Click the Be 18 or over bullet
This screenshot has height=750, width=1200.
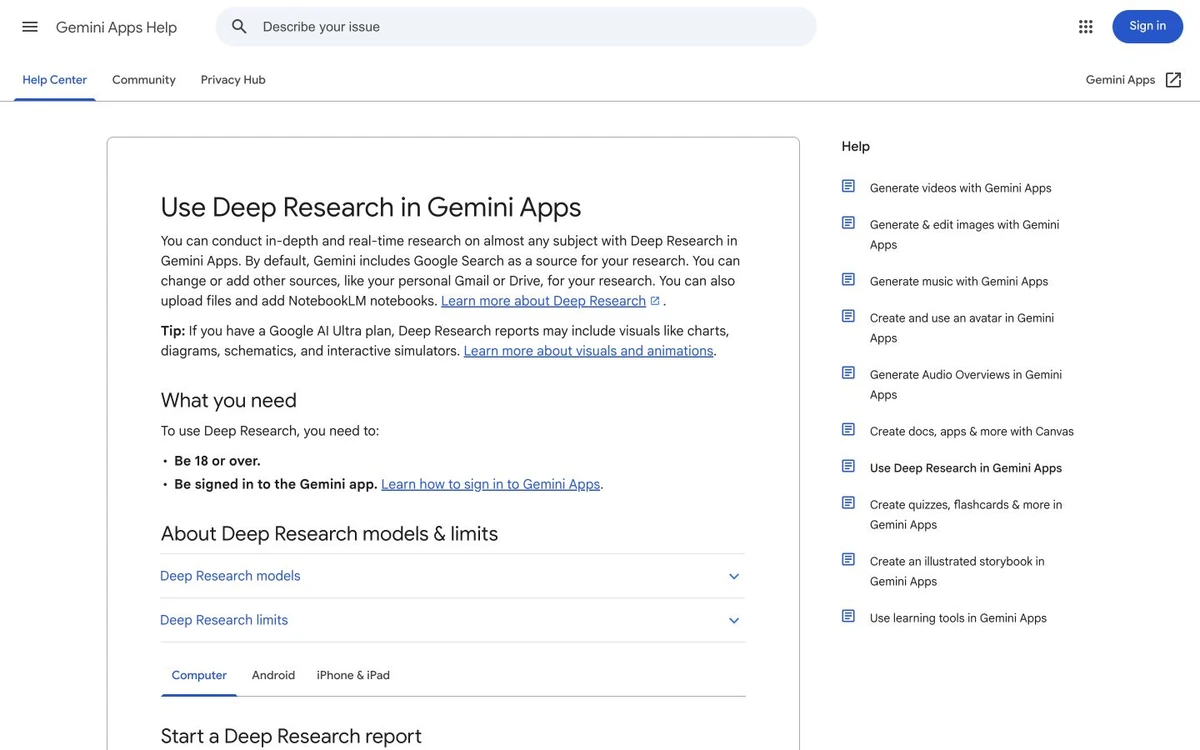pyautogui.click(x=217, y=461)
